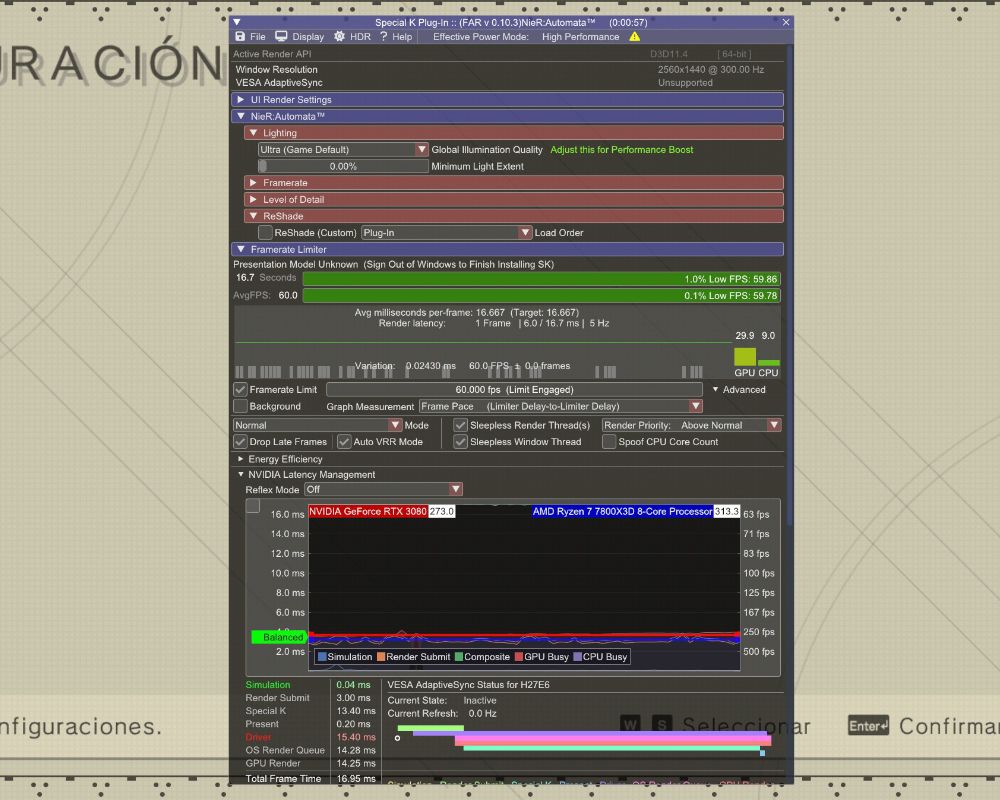Toggle Spoof CPU Core Count checkbox
The image size is (1000, 800).
pyautogui.click(x=609, y=441)
